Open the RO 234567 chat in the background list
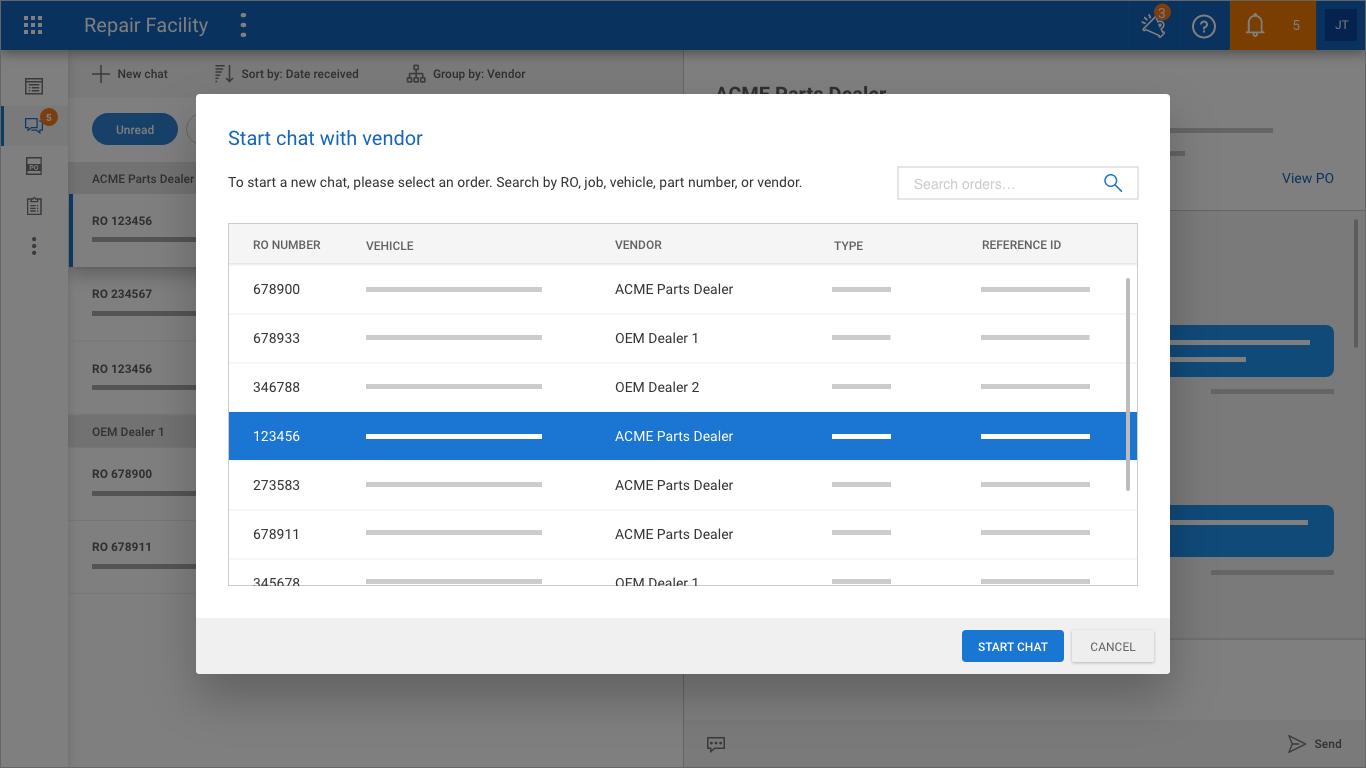This screenshot has height=768, width=1366. (x=132, y=304)
